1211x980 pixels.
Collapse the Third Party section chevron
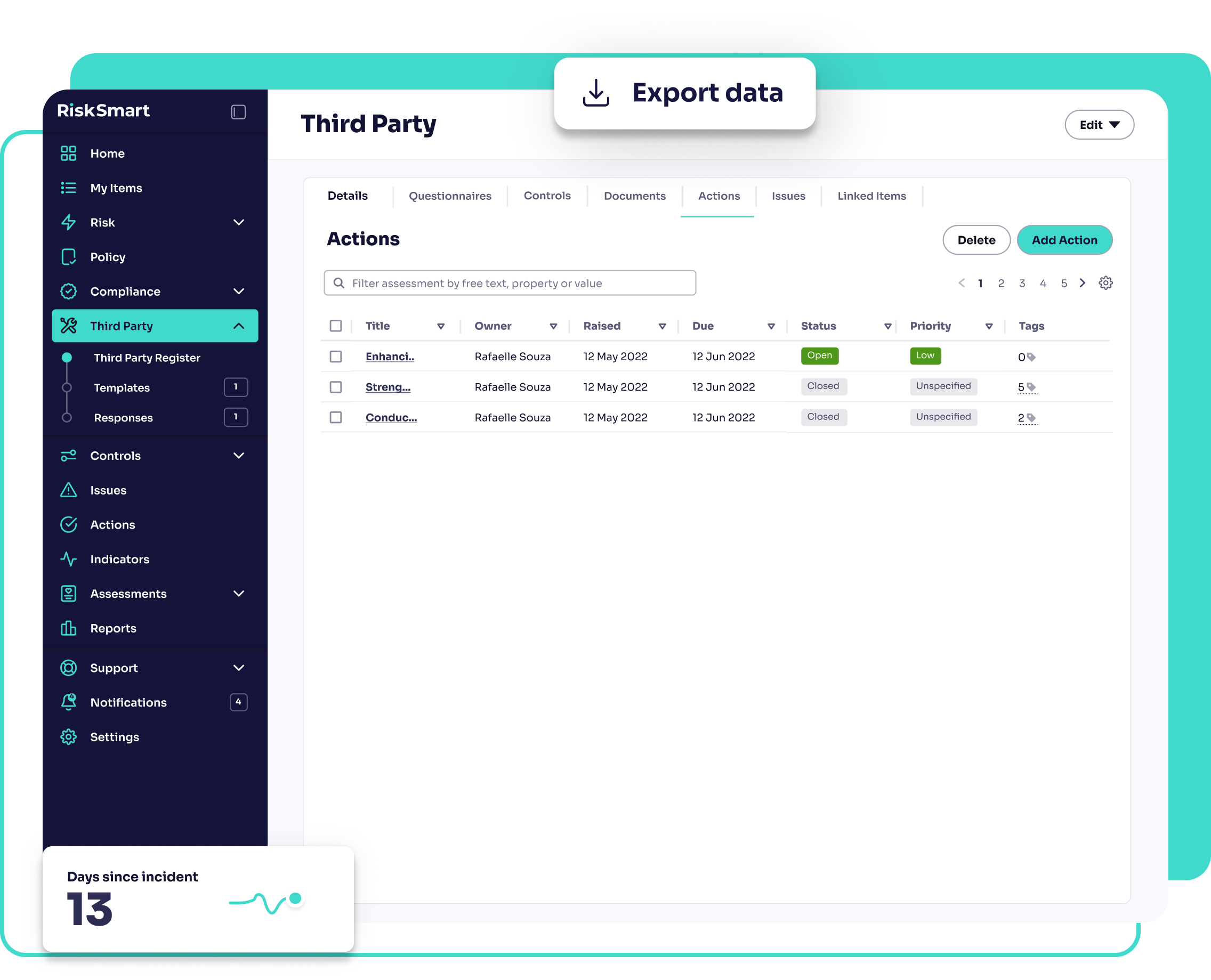click(x=239, y=326)
